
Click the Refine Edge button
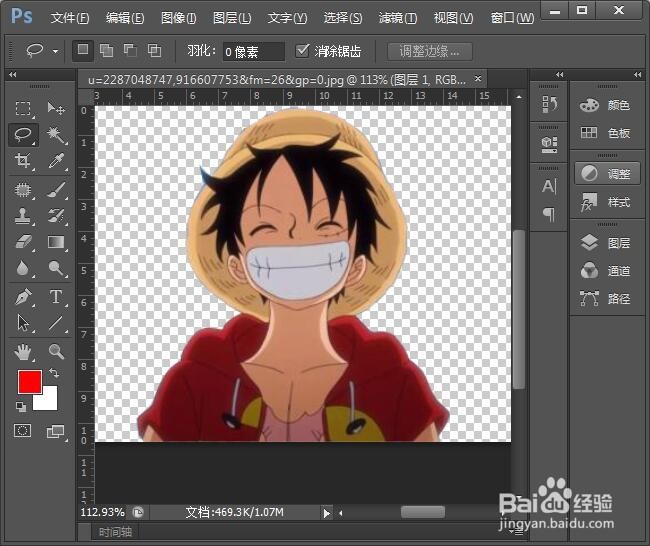coord(429,51)
